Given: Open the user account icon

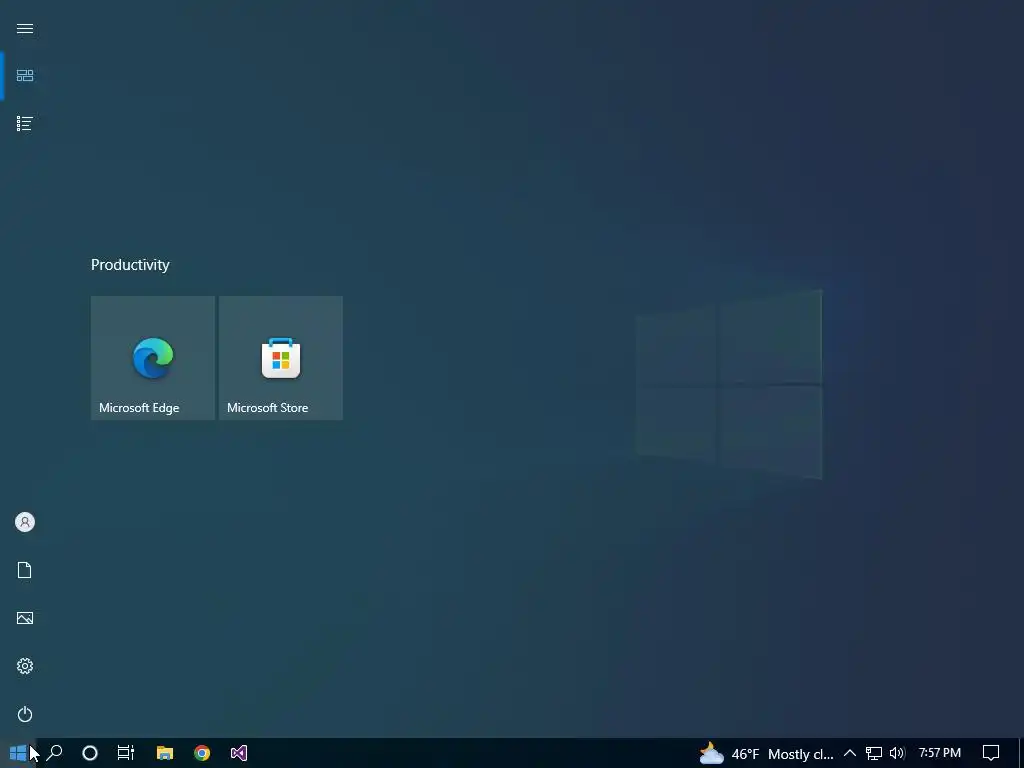Looking at the screenshot, I should coord(25,522).
